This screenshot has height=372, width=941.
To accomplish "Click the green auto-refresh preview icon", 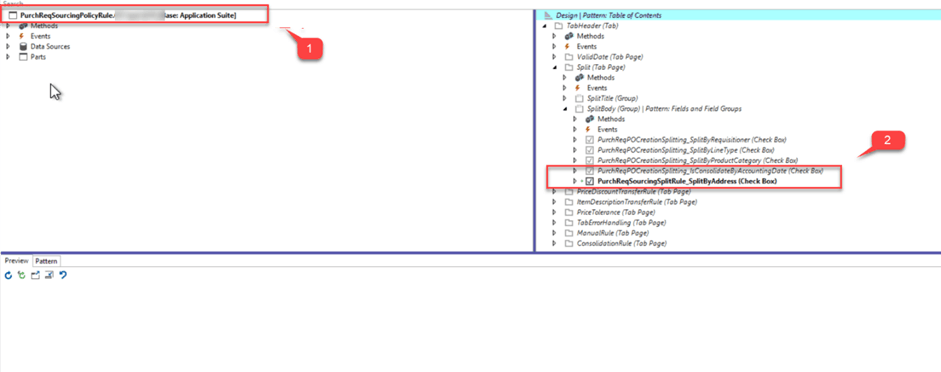I will click(22, 275).
